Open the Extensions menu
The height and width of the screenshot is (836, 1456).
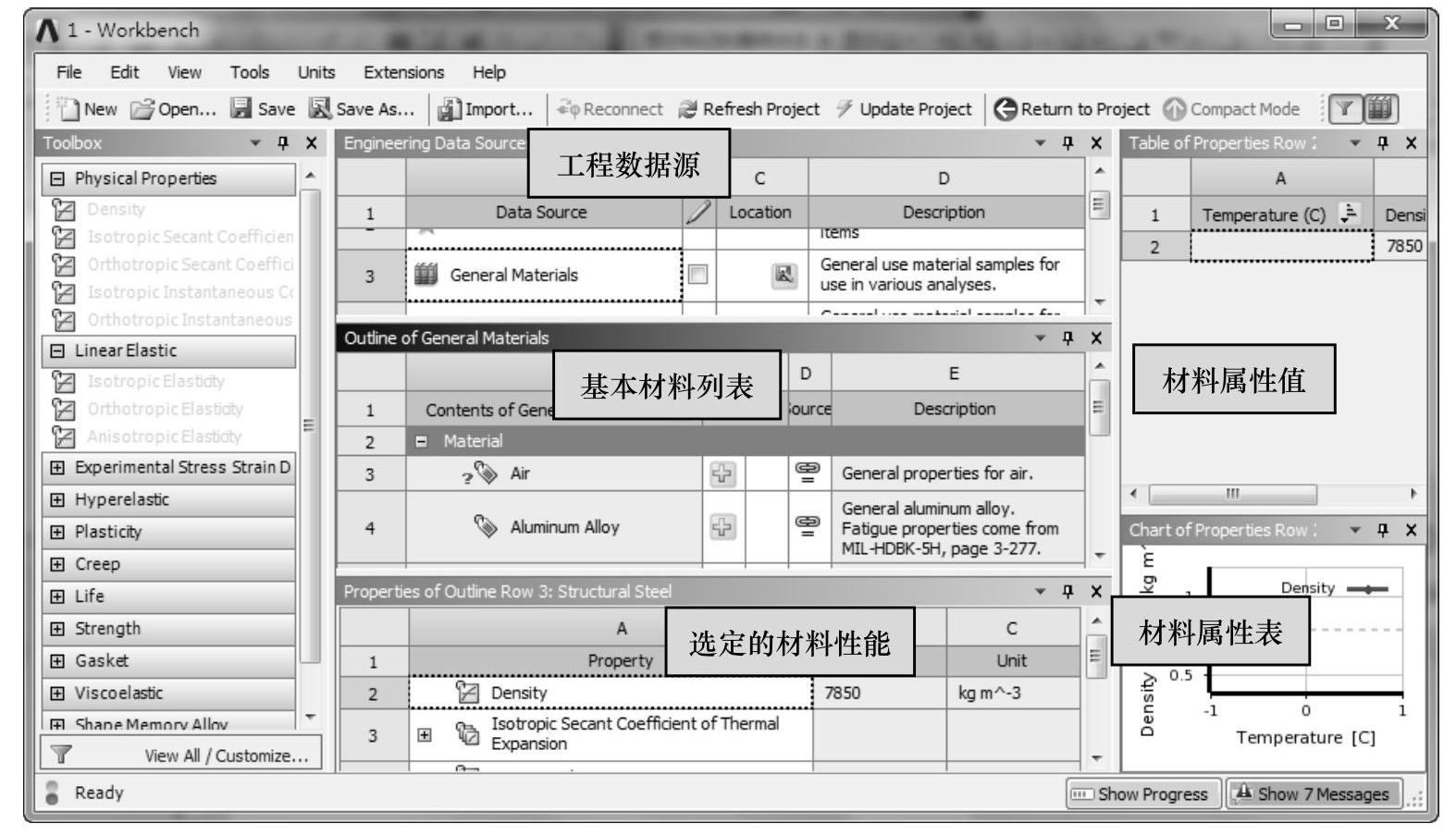click(x=403, y=72)
